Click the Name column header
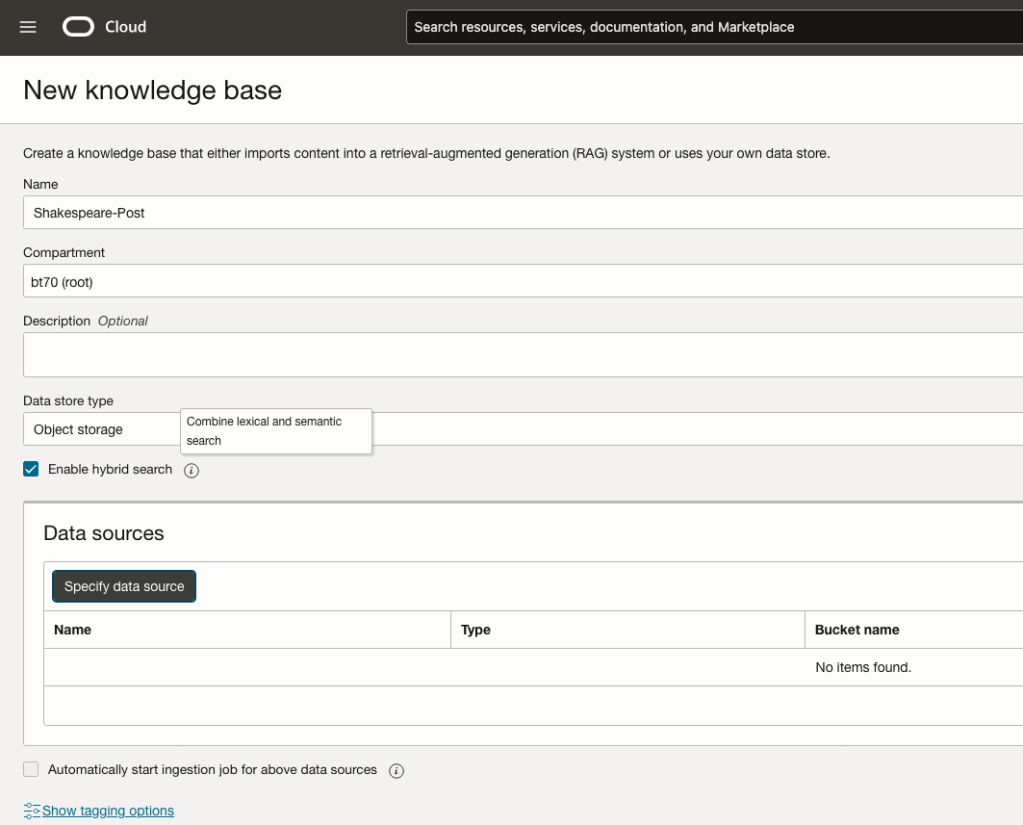This screenshot has height=825, width=1023. click(x=73, y=630)
